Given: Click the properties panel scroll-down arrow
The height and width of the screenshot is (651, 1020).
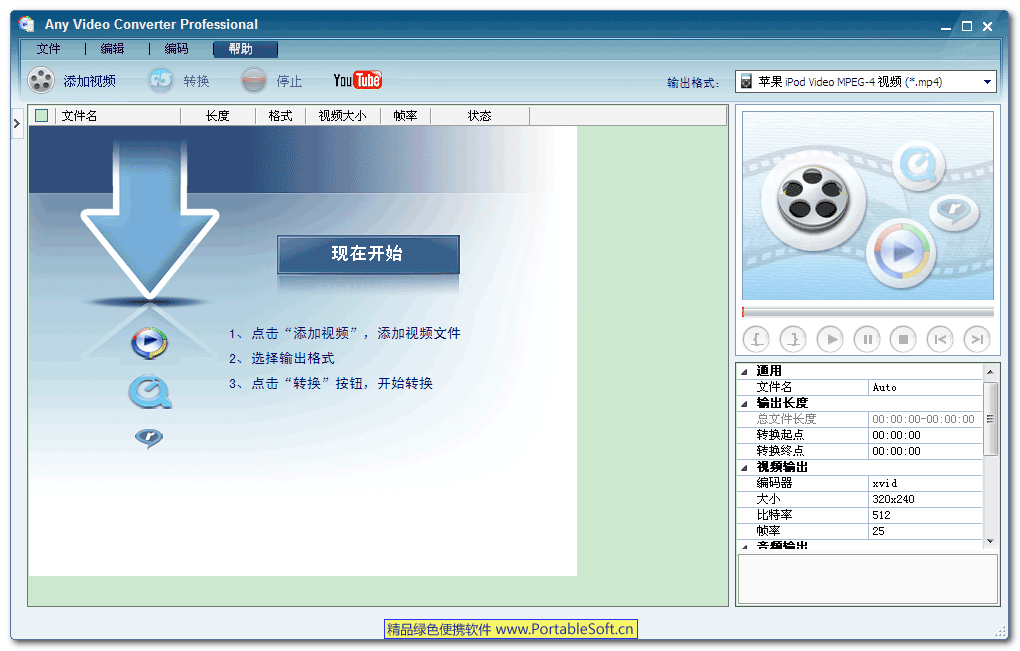Looking at the screenshot, I should coord(990,541).
